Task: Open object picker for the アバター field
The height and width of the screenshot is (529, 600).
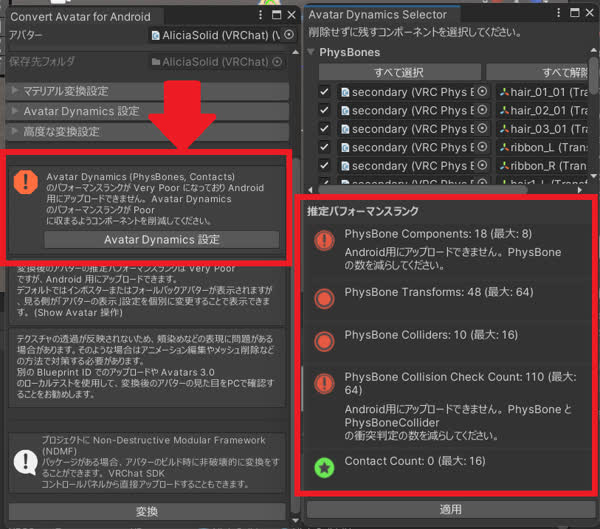Action: pos(289,35)
